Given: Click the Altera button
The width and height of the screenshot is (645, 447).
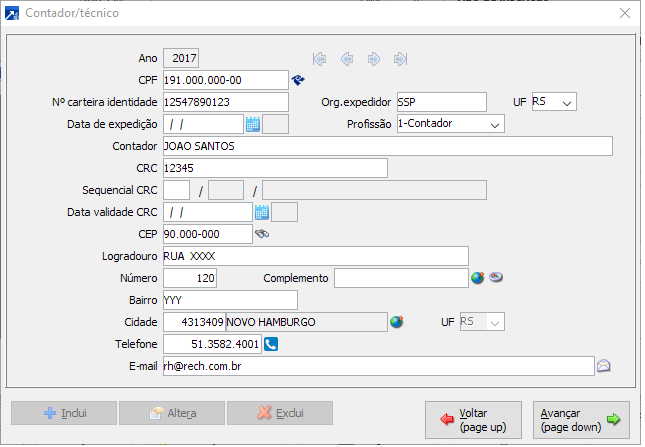Looking at the screenshot, I should (x=172, y=413).
